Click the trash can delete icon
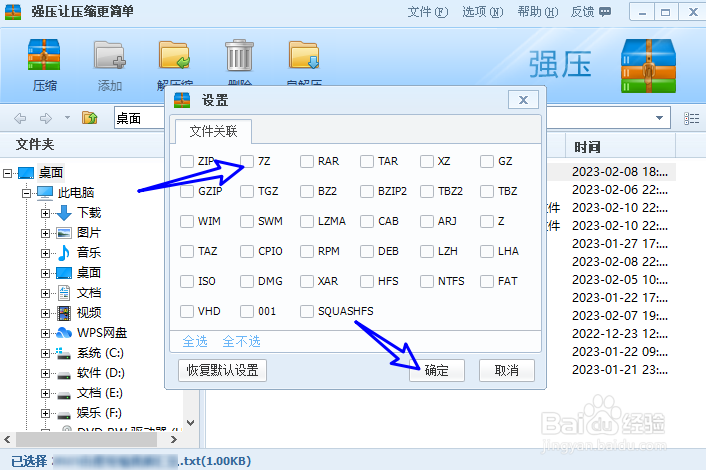 click(x=239, y=55)
